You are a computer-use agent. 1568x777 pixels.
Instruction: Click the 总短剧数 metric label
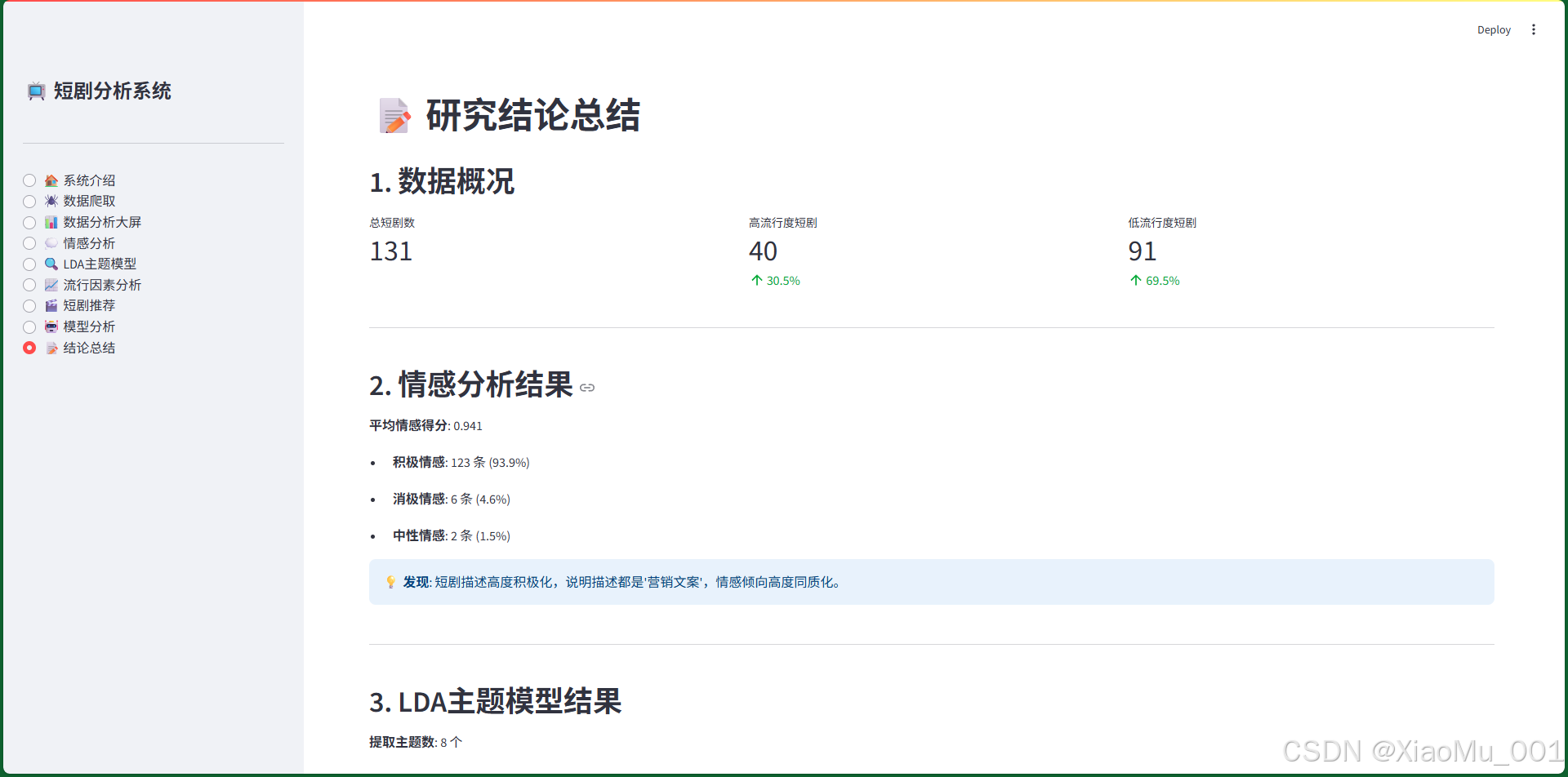click(393, 223)
